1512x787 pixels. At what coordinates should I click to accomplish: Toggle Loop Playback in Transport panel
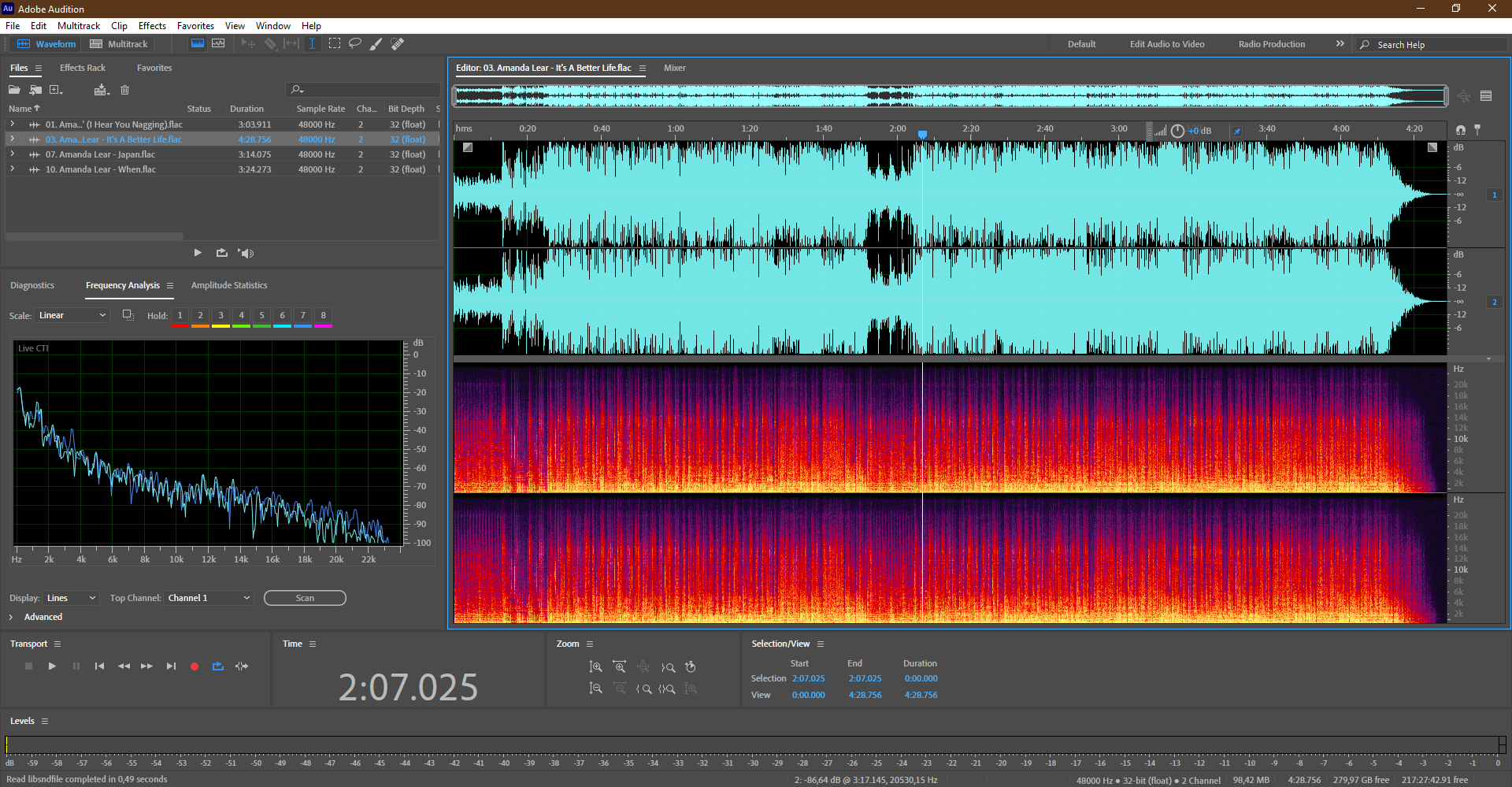point(218,666)
